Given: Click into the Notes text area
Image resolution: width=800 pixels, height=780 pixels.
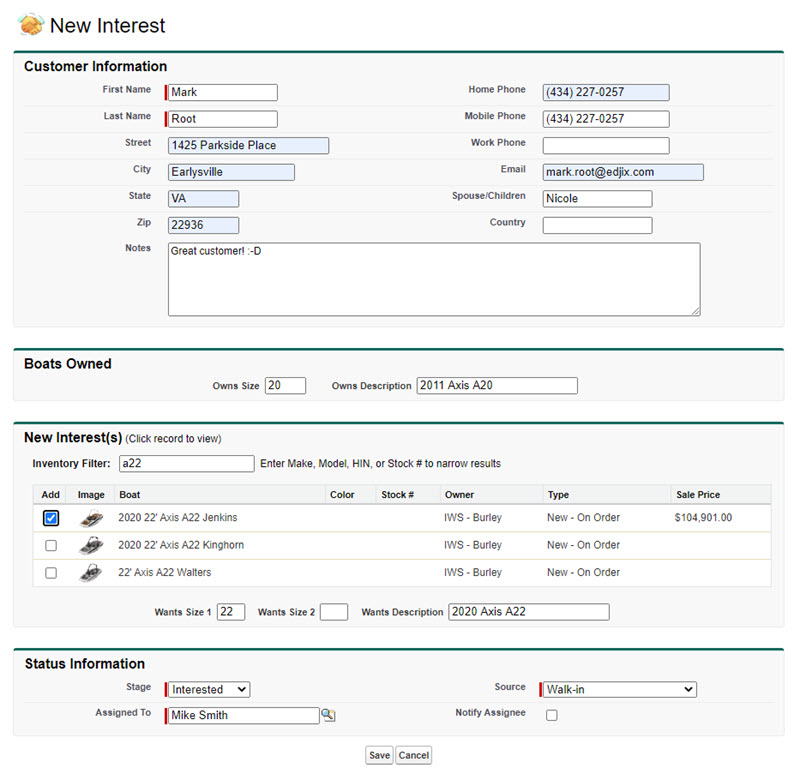Looking at the screenshot, I should (x=433, y=279).
